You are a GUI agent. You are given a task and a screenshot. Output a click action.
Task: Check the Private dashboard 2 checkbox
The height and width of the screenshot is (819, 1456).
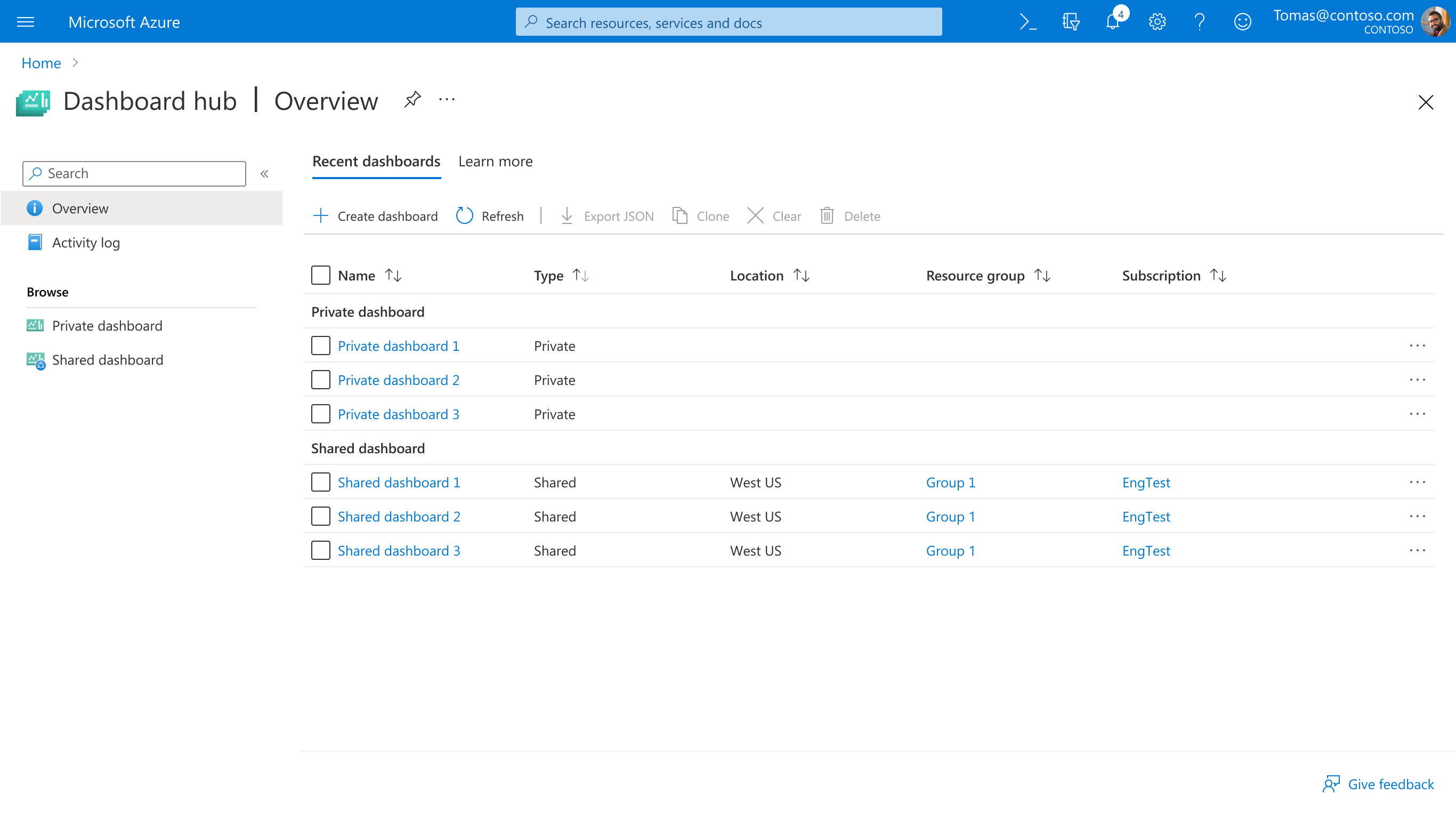coord(320,380)
